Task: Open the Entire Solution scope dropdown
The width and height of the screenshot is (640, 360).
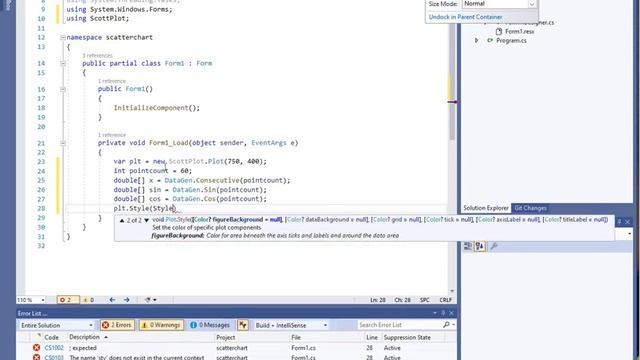Action: [x=57, y=325]
